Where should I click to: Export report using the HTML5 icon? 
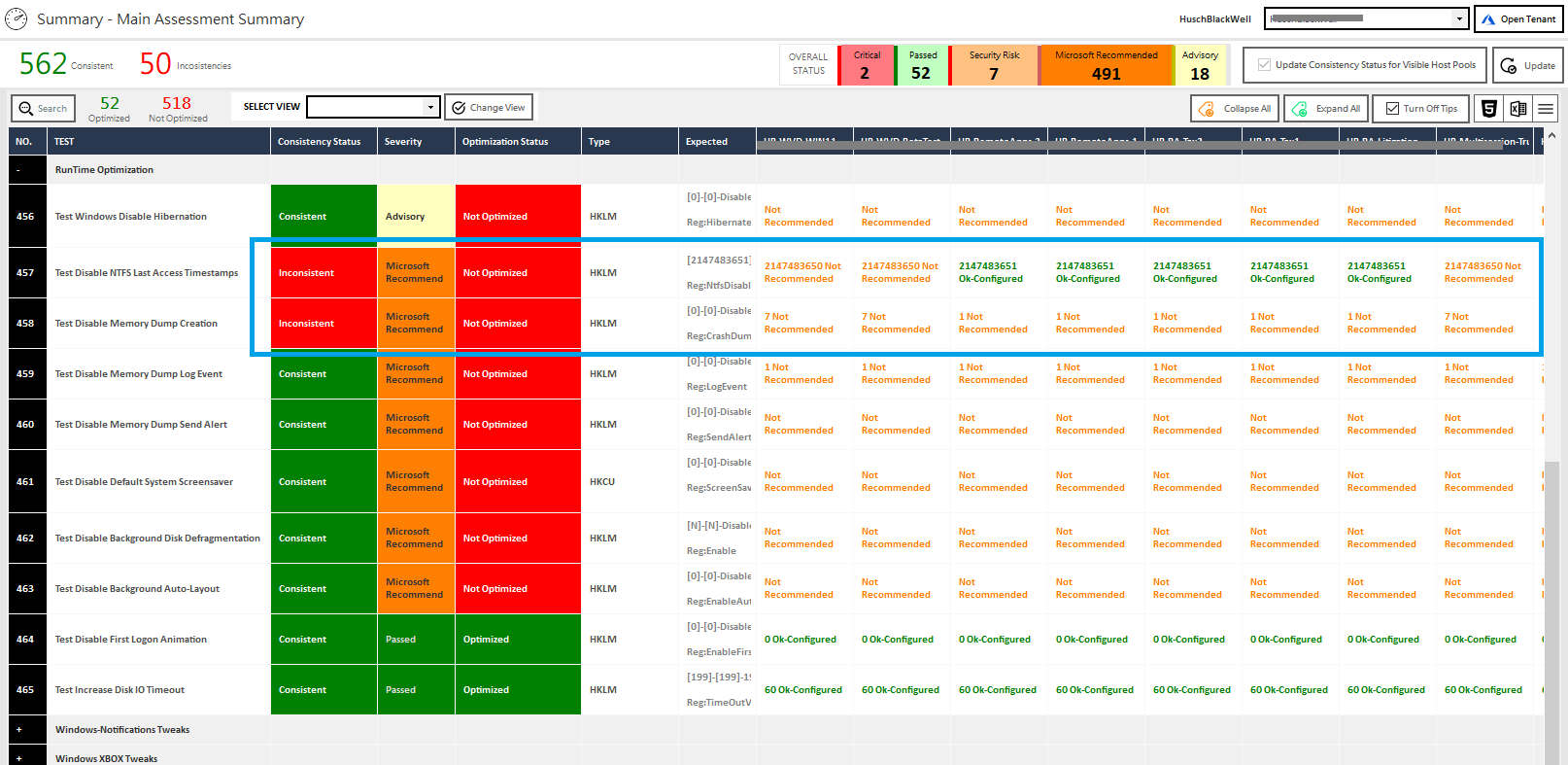click(x=1488, y=109)
